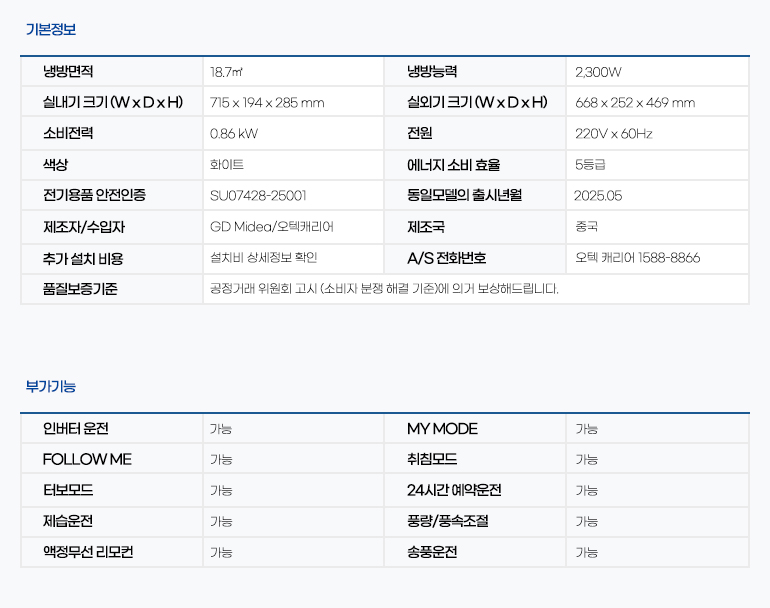Viewport: 770px width, 608px height.
Task: Click the MY MODE feature label
Action: tap(442, 429)
